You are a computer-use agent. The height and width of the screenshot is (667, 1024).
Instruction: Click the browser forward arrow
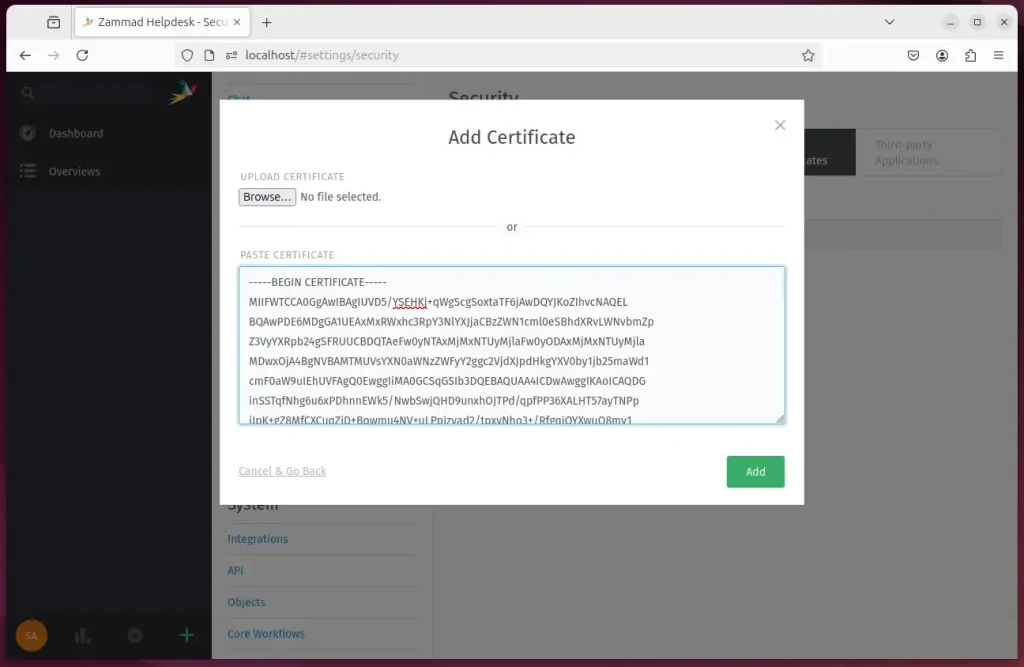coord(54,56)
